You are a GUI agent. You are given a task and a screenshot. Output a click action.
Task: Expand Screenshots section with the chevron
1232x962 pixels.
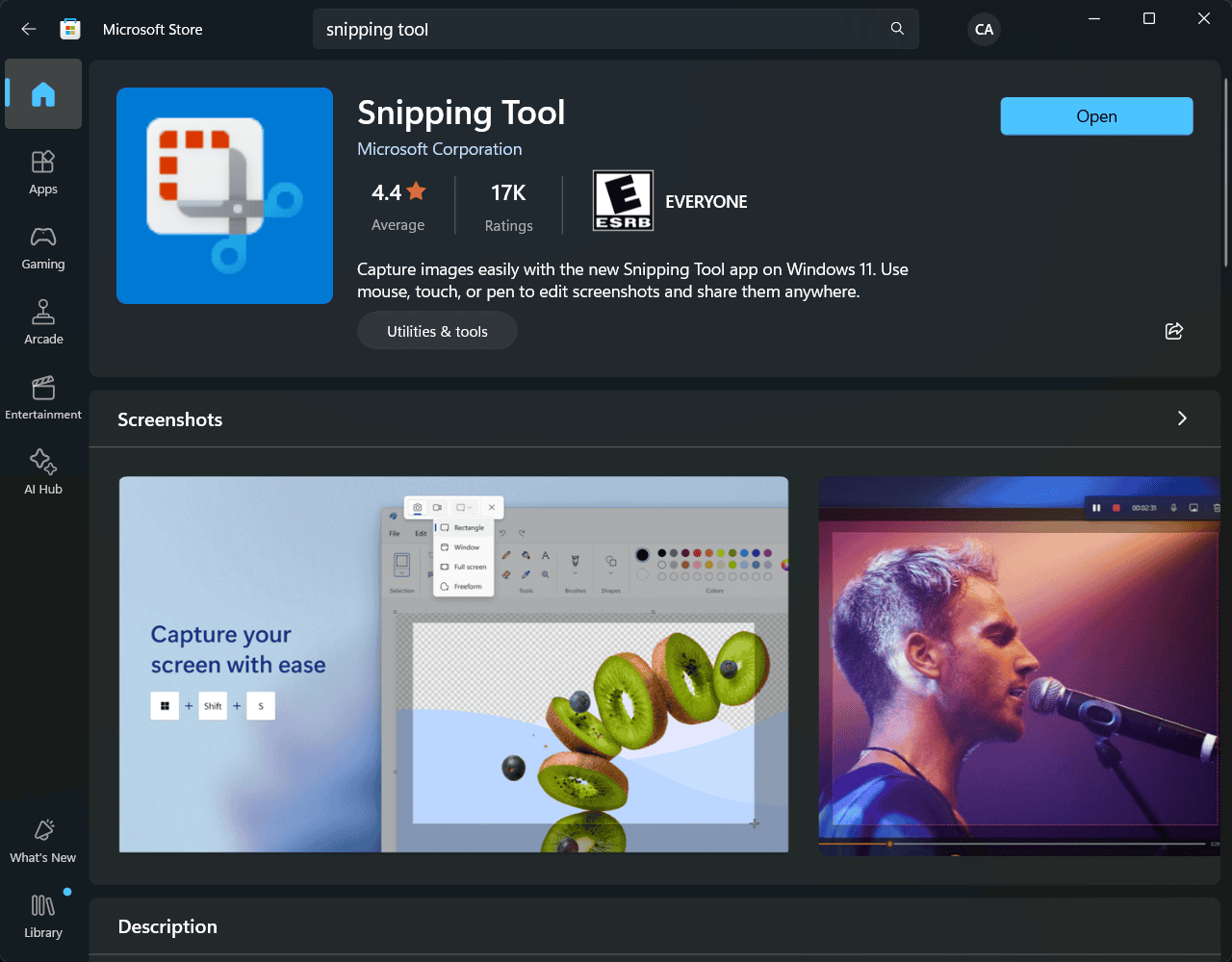point(1182,418)
